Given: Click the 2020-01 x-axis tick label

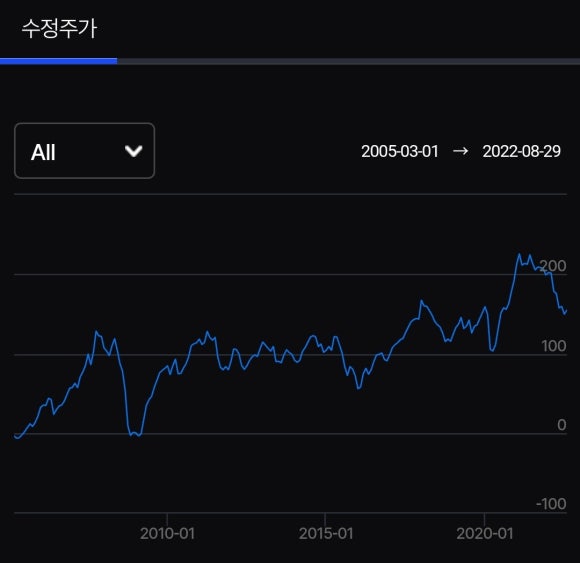Looking at the screenshot, I should [485, 533].
